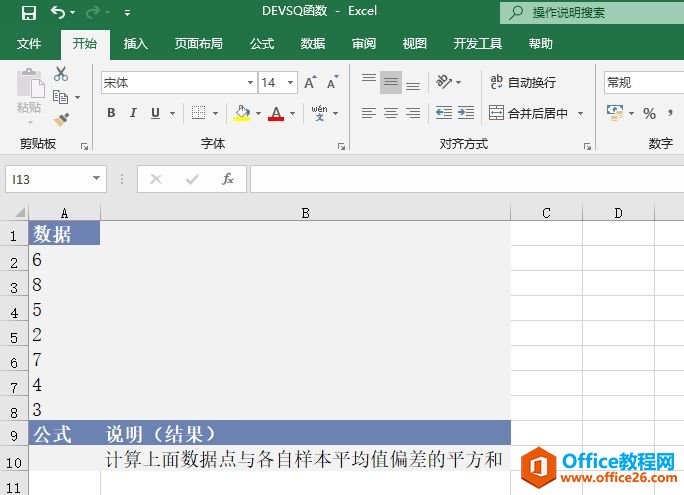The width and height of the screenshot is (684, 495).
Task: Apply cell borders icon
Action: (x=198, y=113)
